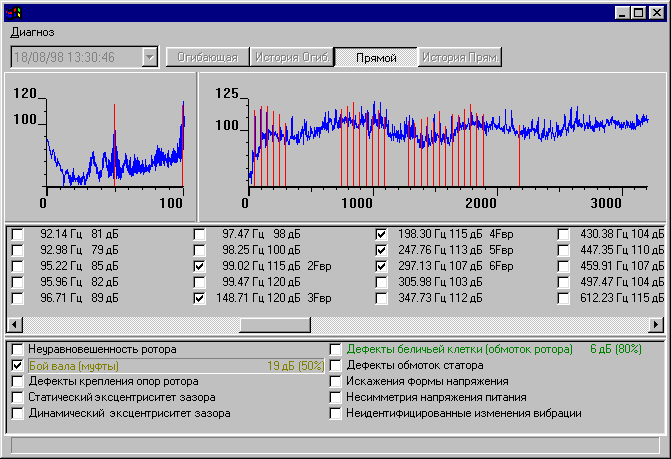Check the 447.35 Гц 110 дБ checkbox
This screenshot has width=671, height=459.
[564, 250]
